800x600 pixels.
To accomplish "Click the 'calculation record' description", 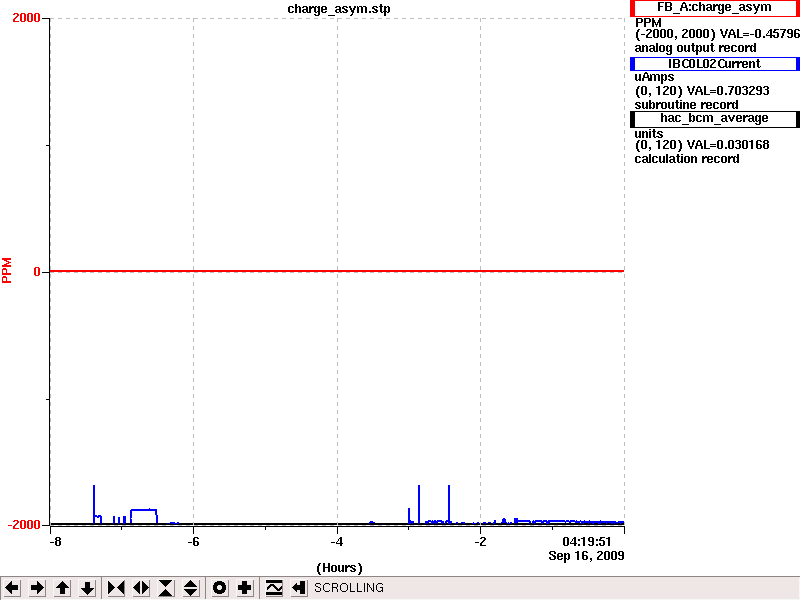I will click(x=687, y=159).
